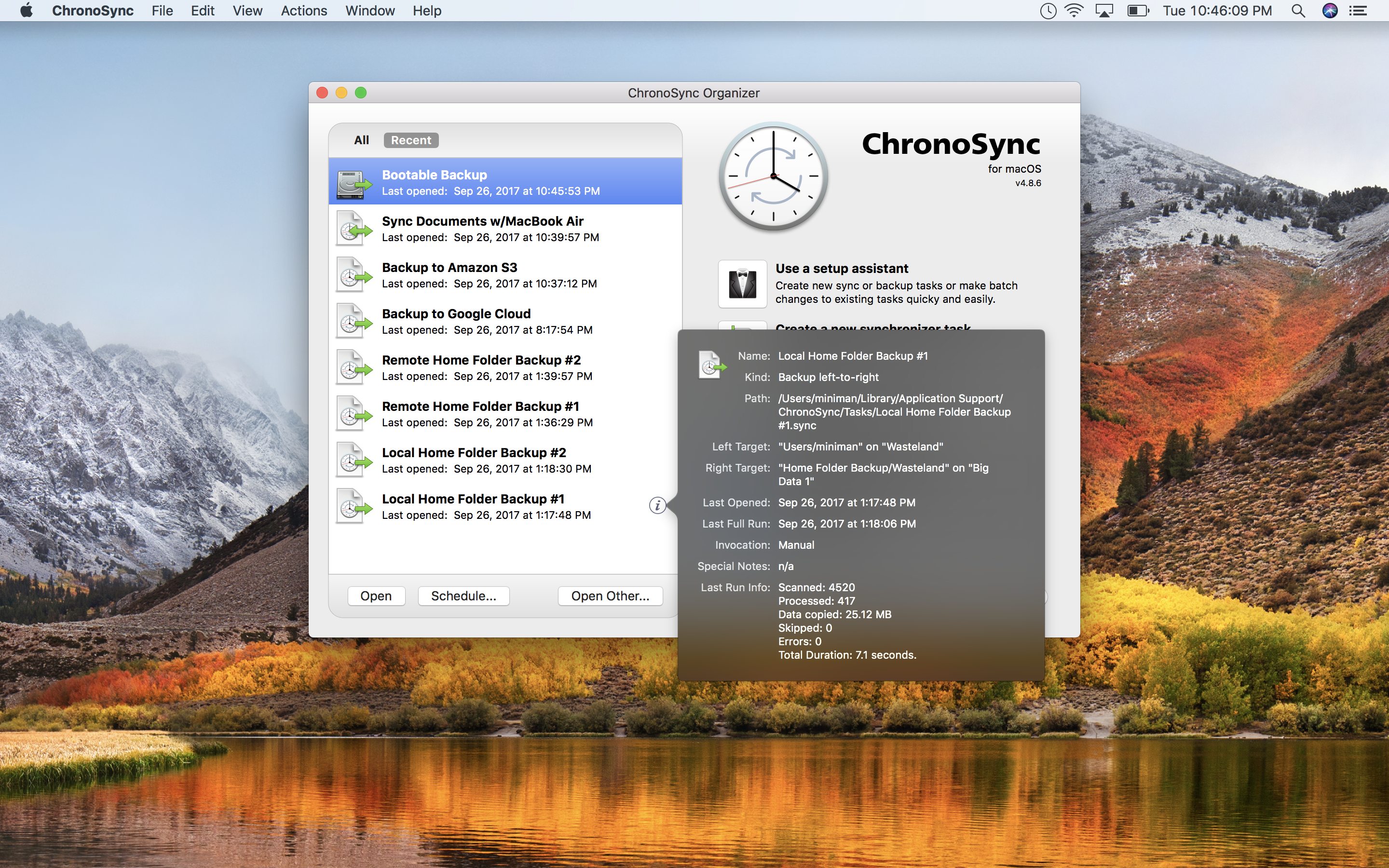Click the Backup to Amazon S3 task icon
Image resolution: width=1389 pixels, height=868 pixels.
point(354,275)
